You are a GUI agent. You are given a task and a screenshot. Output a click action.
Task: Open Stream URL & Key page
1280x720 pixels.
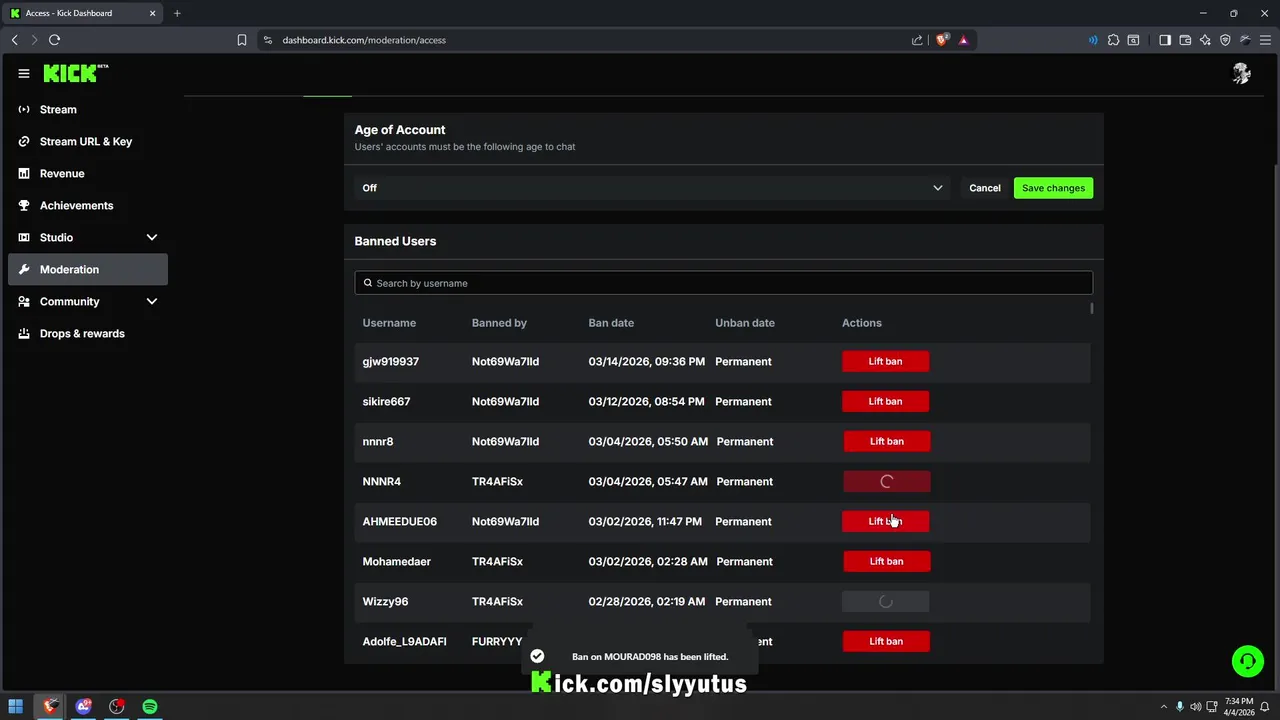pos(88,141)
